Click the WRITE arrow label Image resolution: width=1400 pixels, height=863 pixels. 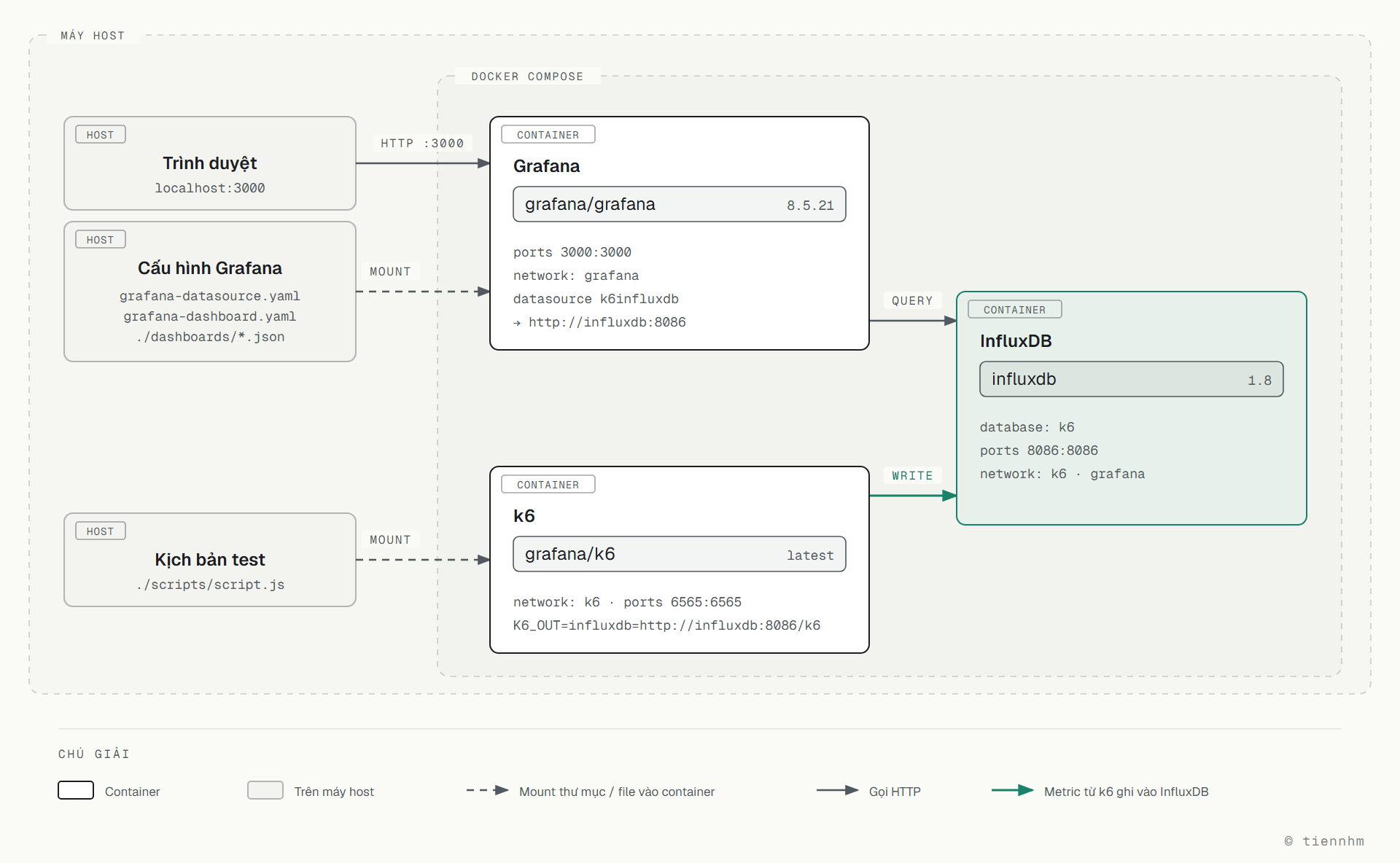[x=912, y=476]
